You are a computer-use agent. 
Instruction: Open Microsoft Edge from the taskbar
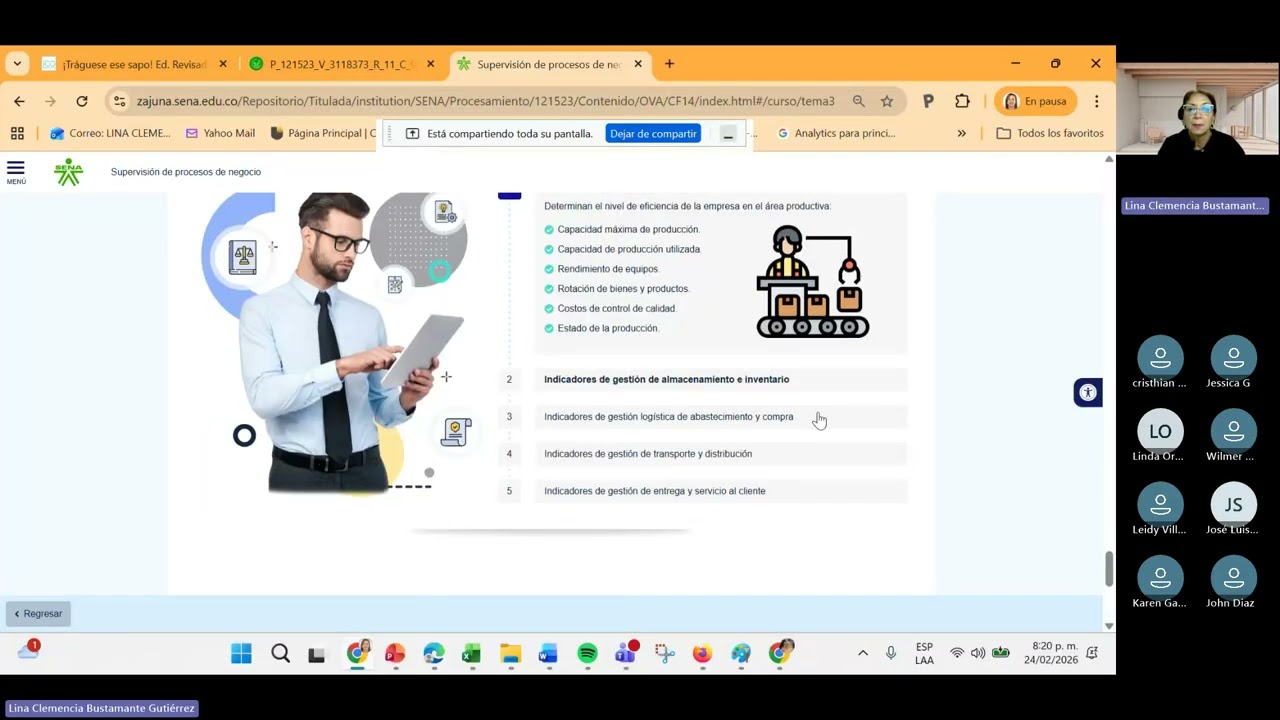[x=433, y=654]
